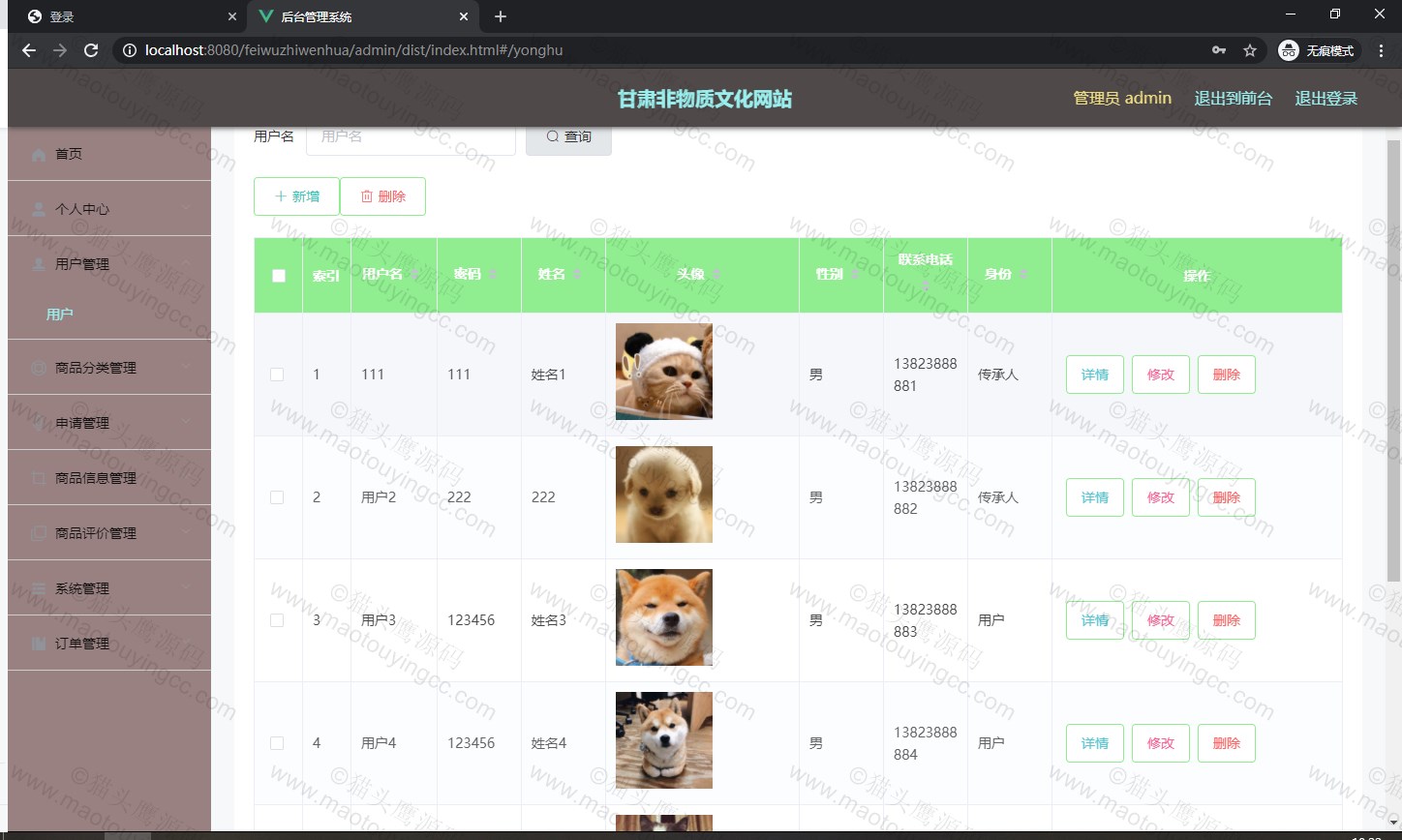1402x840 pixels.
Task: Collapse the 用户管理 sidebar menu
Action: [109, 264]
